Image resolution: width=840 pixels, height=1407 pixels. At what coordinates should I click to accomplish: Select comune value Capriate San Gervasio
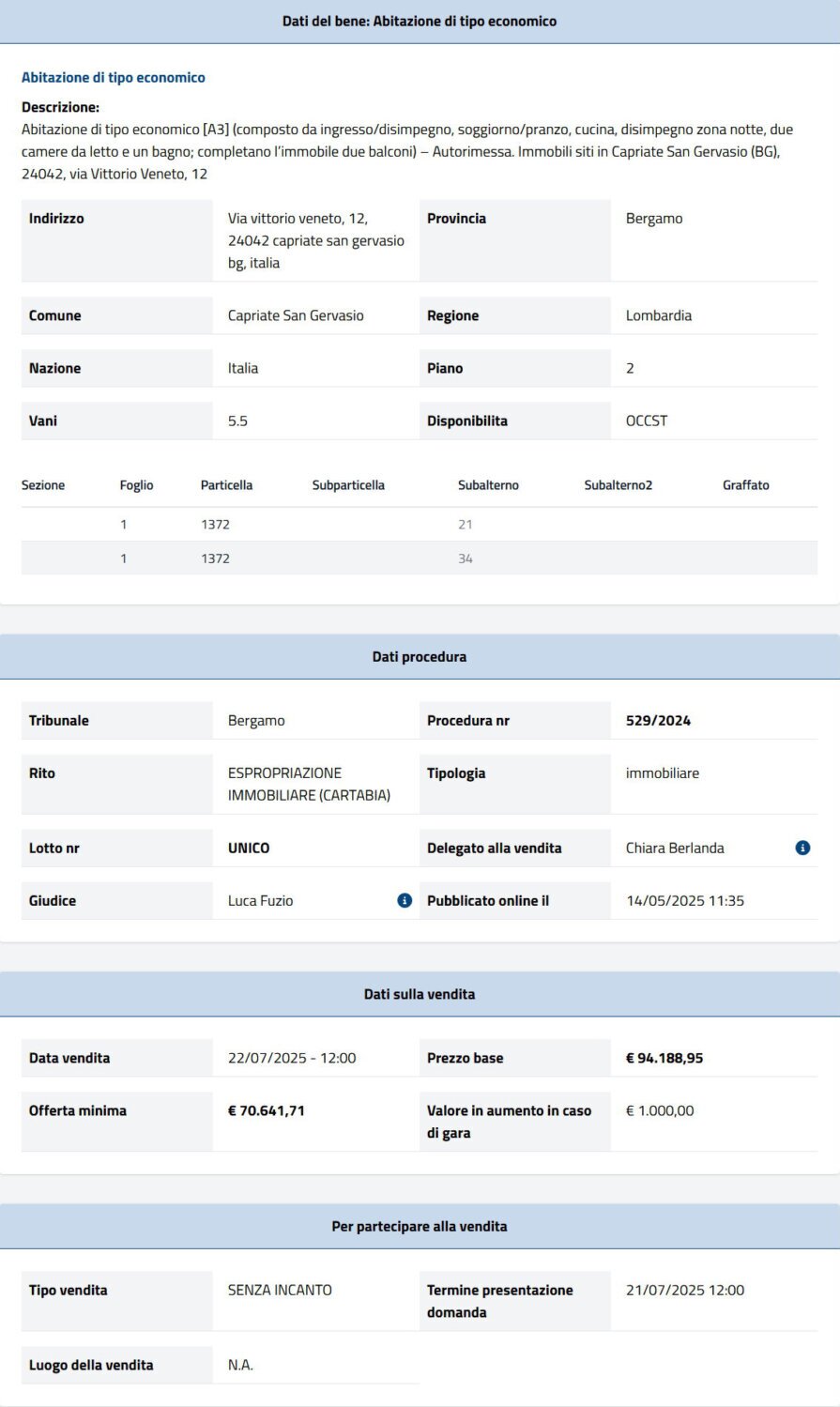tap(296, 315)
